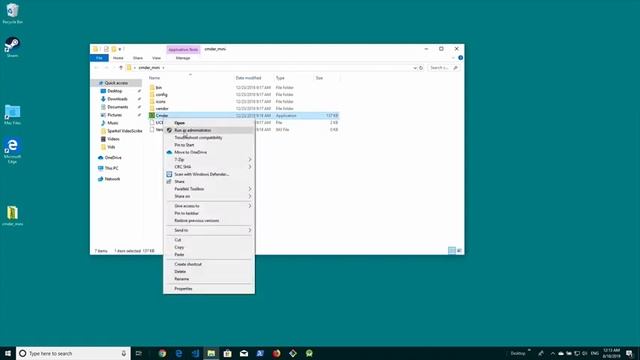Viewport: 640px width, 360px height.
Task: Open address bar history dropdown
Action: tap(415, 68)
